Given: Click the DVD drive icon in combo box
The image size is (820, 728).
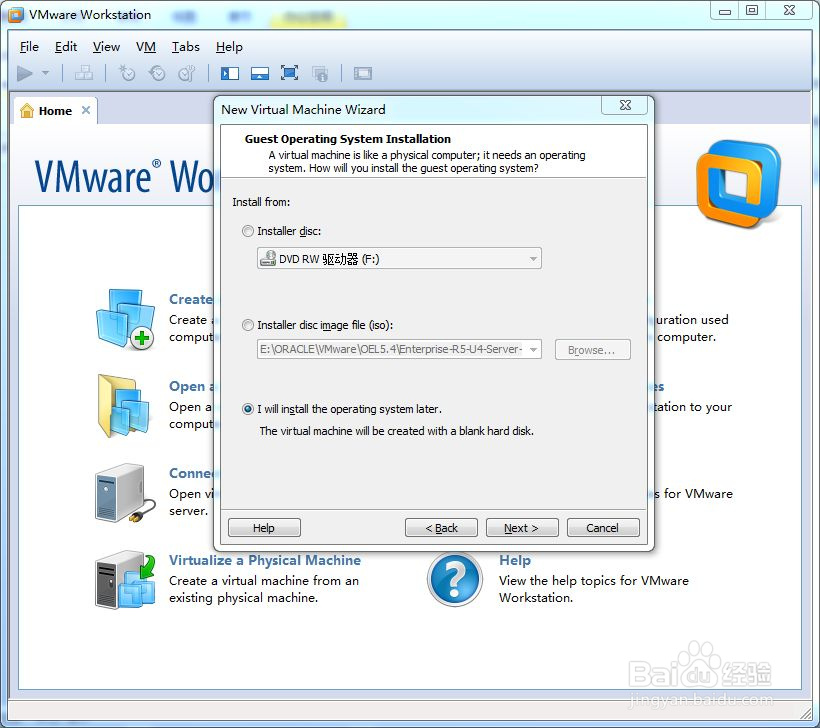Looking at the screenshot, I should (x=268, y=258).
